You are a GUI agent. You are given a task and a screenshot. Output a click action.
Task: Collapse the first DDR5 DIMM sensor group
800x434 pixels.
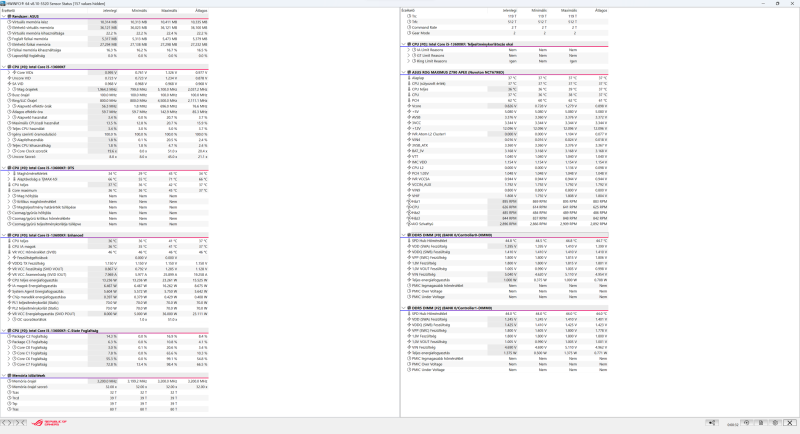pyautogui.click(x=404, y=235)
